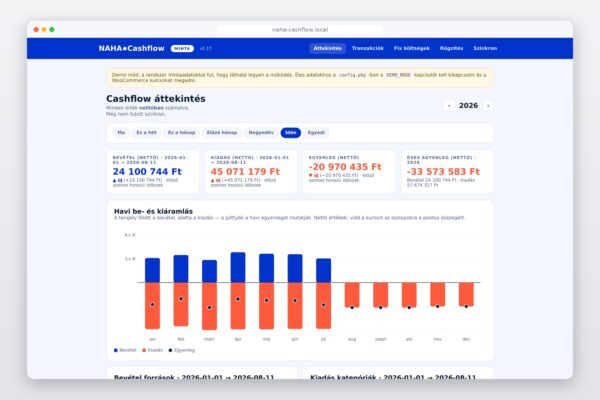Screen dimensions: 600x400
Task: Click the júl month axis label
Action: 323,339
